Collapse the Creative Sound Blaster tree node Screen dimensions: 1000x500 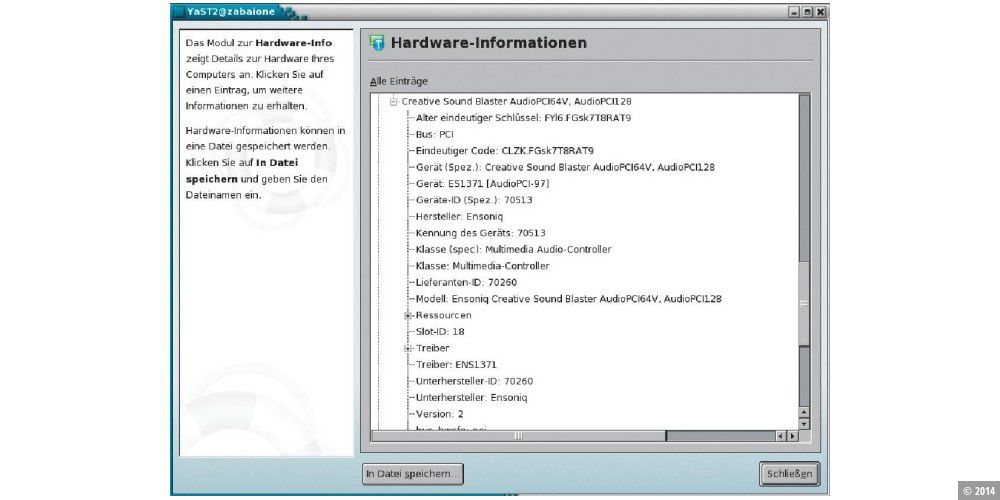[x=394, y=101]
